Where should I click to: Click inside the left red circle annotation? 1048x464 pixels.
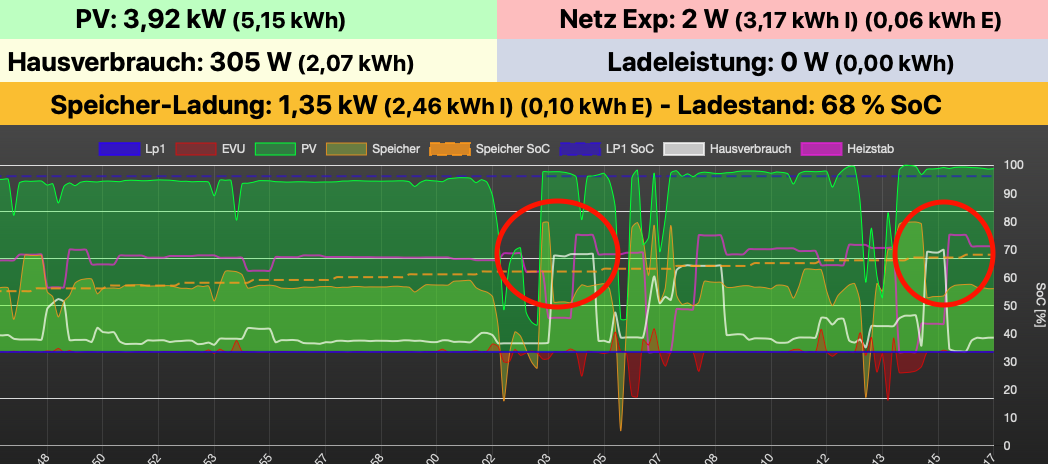559,251
